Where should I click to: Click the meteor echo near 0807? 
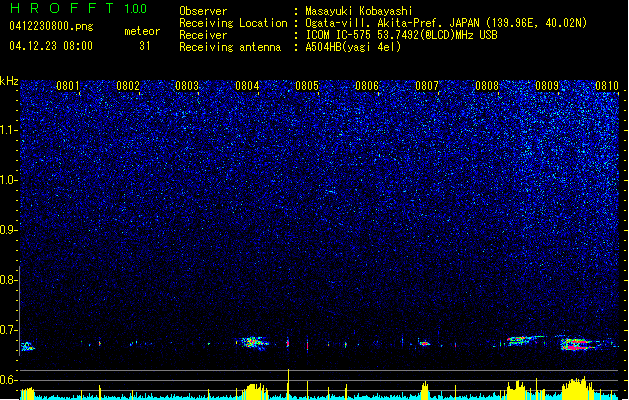(424, 343)
